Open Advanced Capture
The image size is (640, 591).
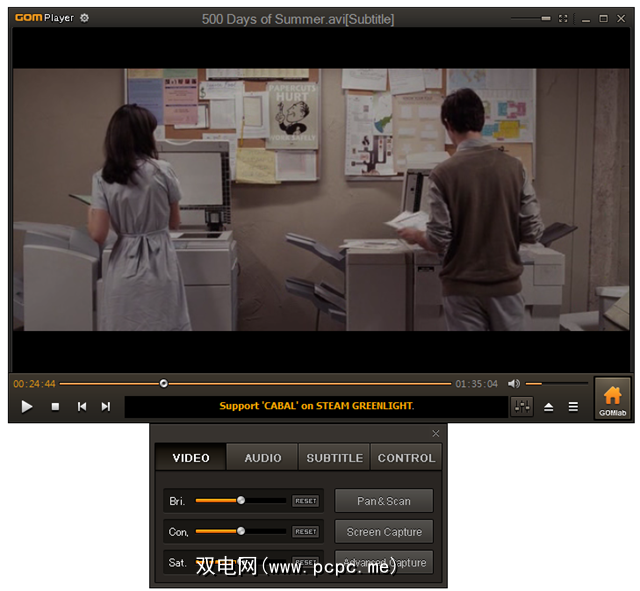[384, 562]
